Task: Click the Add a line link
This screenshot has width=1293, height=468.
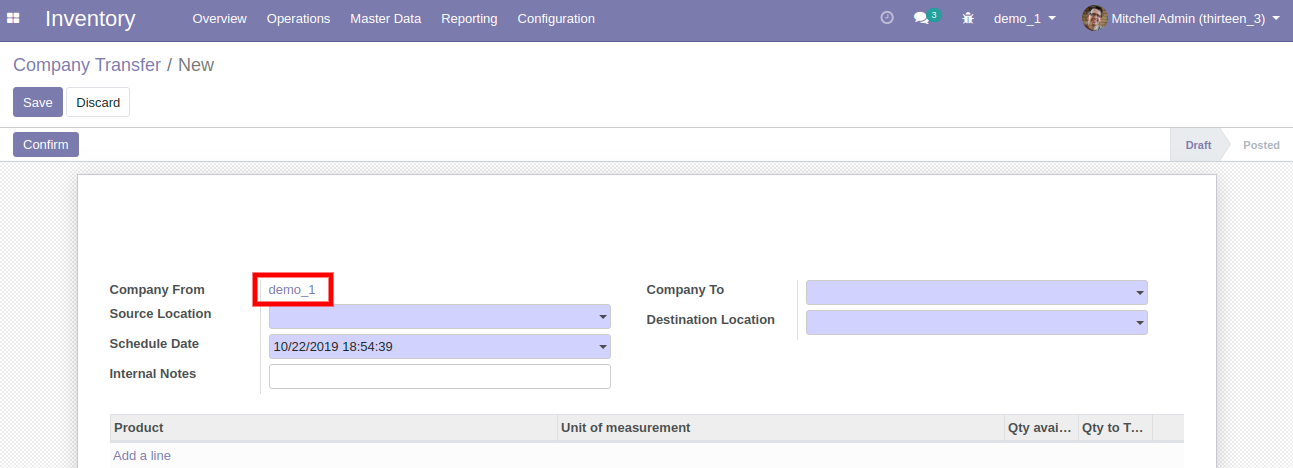Action: pyautogui.click(x=142, y=455)
